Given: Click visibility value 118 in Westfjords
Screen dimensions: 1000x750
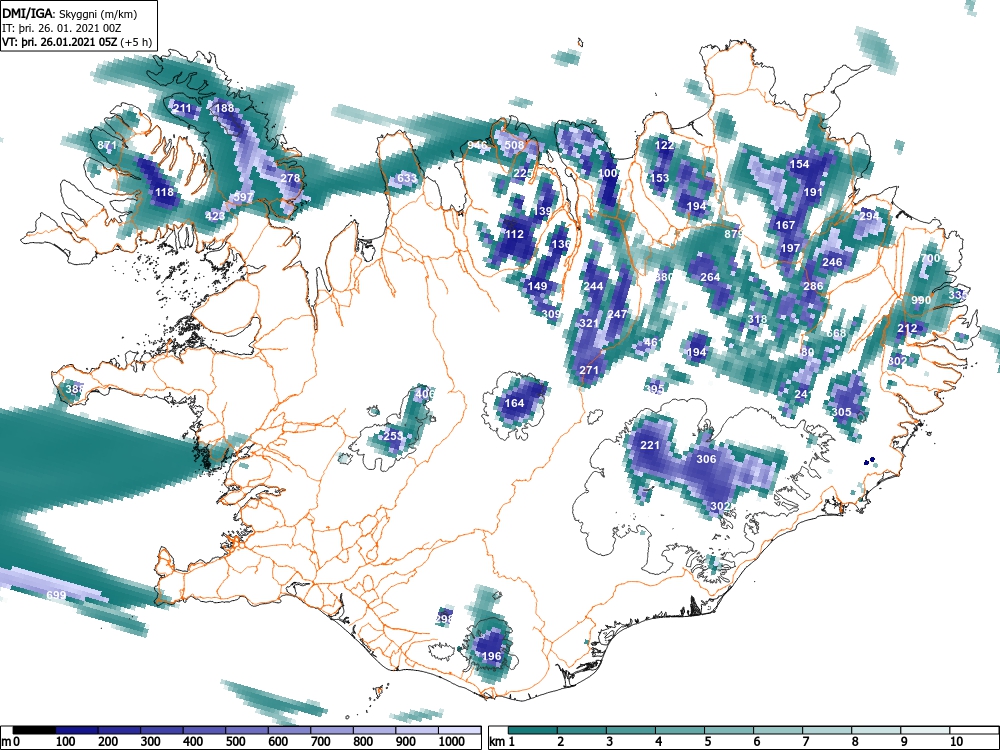Looking at the screenshot, I should (164, 193).
